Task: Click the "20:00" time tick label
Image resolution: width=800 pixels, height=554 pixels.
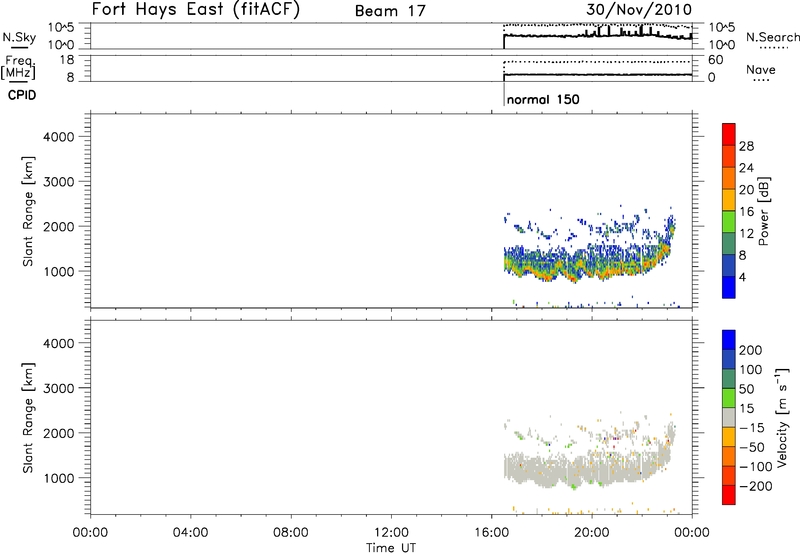Action: tap(591, 533)
